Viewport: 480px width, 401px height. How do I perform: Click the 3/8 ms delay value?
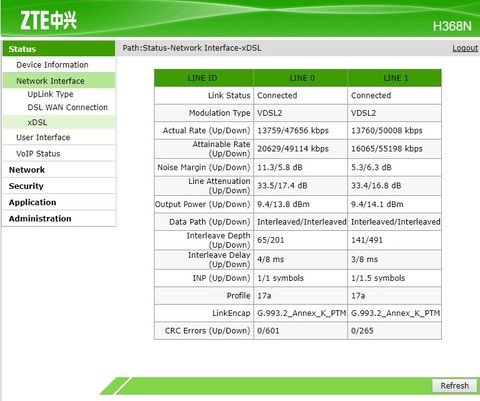[364, 260]
